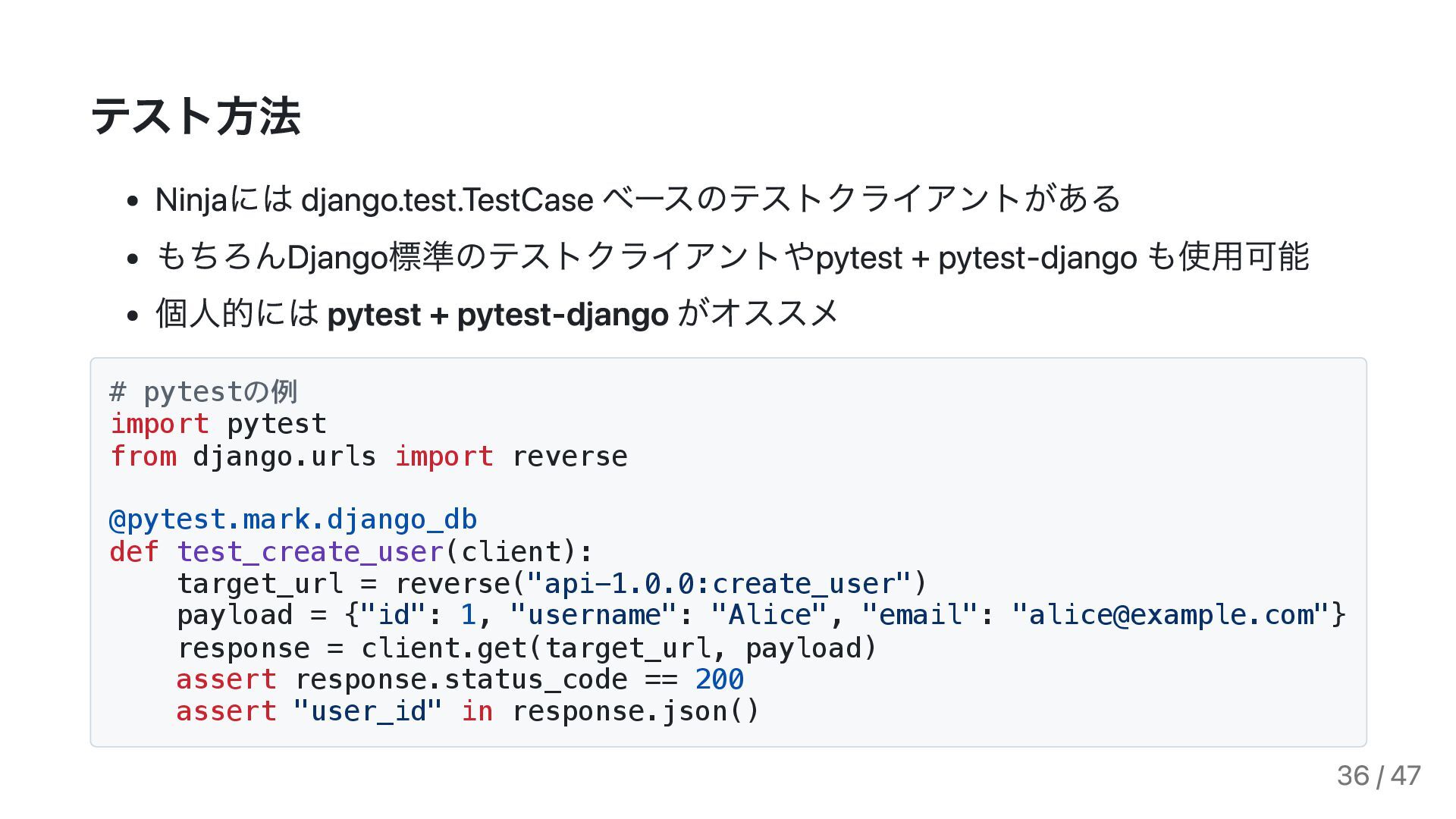Click the function name test_create_user
This screenshot has height=819, width=1456.
click(310, 551)
